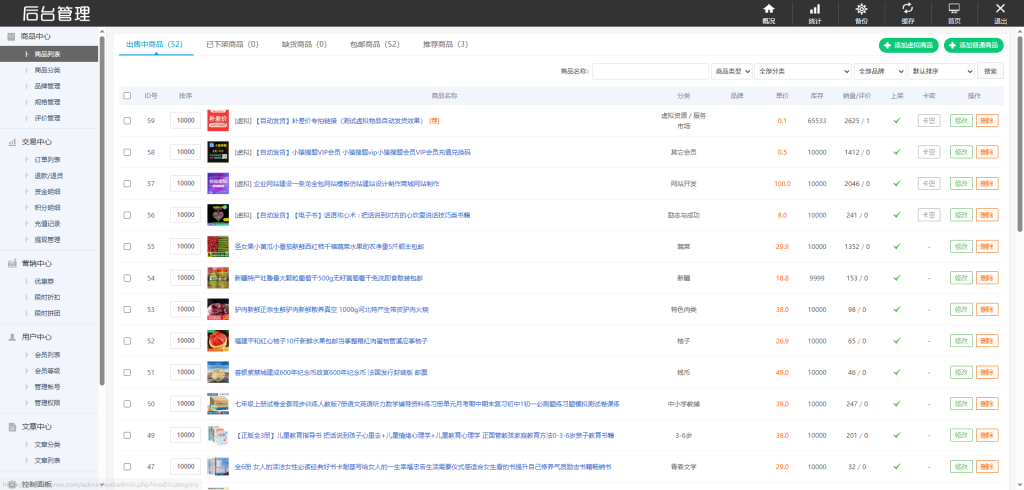The image size is (1024, 490).
Task: Click the green 上架 checkmark for product 51
Action: point(897,372)
